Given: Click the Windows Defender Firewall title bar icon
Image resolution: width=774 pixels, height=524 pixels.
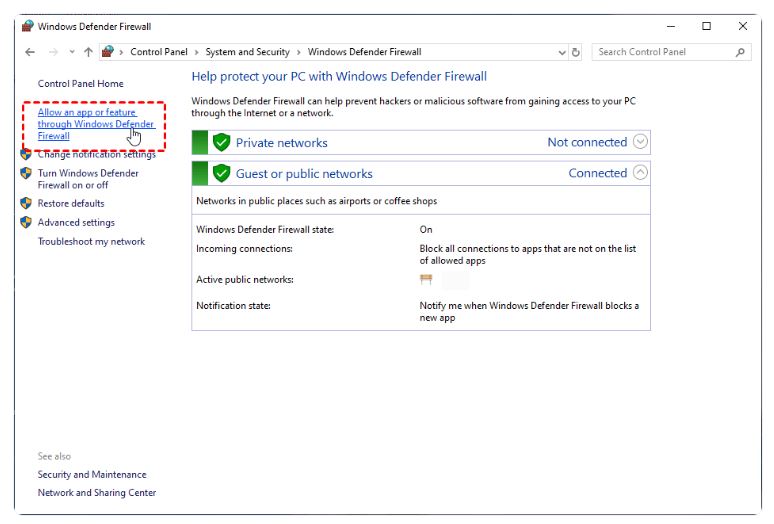Looking at the screenshot, I should (x=28, y=26).
